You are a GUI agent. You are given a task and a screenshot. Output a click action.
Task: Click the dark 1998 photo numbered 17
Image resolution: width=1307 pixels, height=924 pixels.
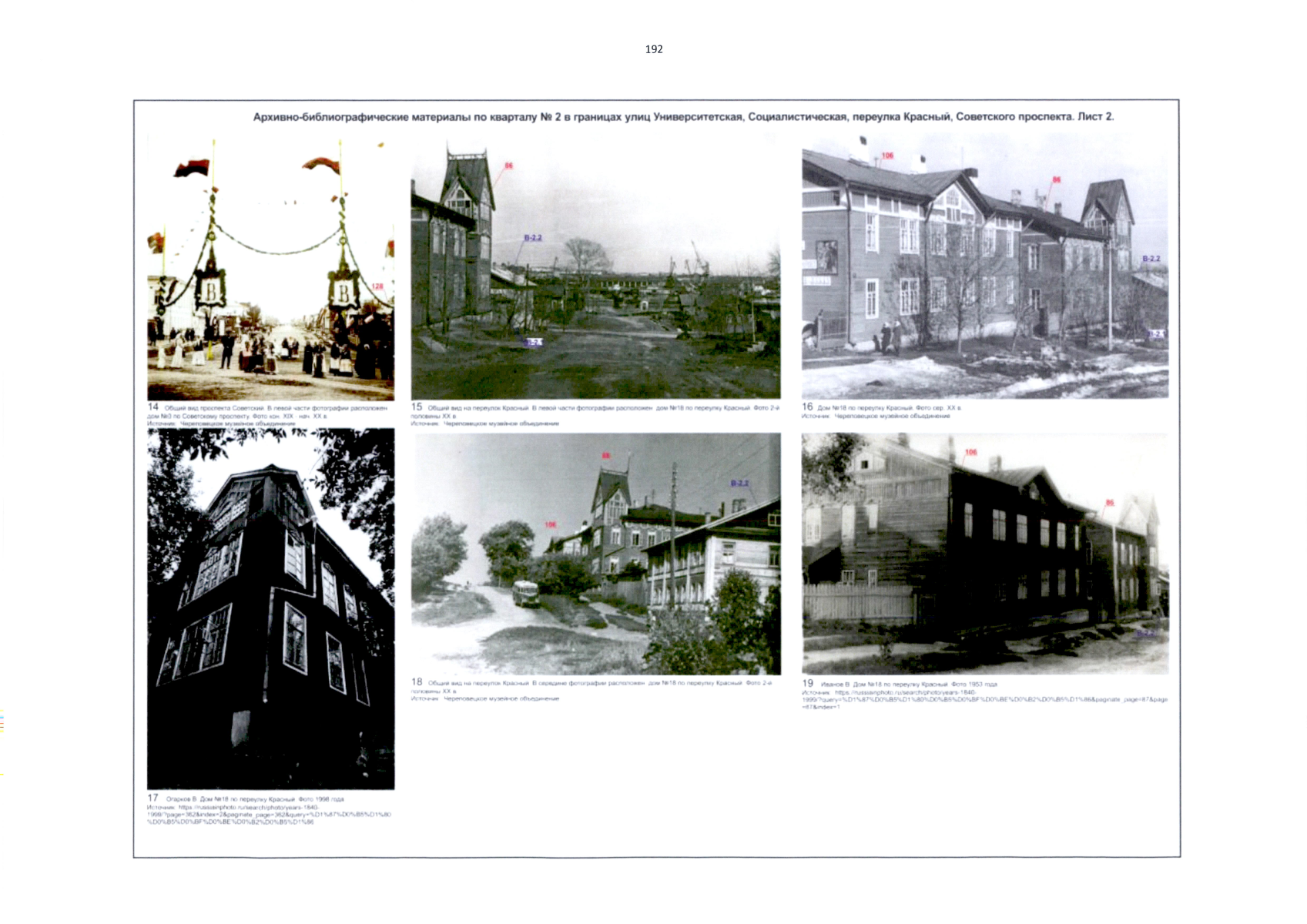270,608
